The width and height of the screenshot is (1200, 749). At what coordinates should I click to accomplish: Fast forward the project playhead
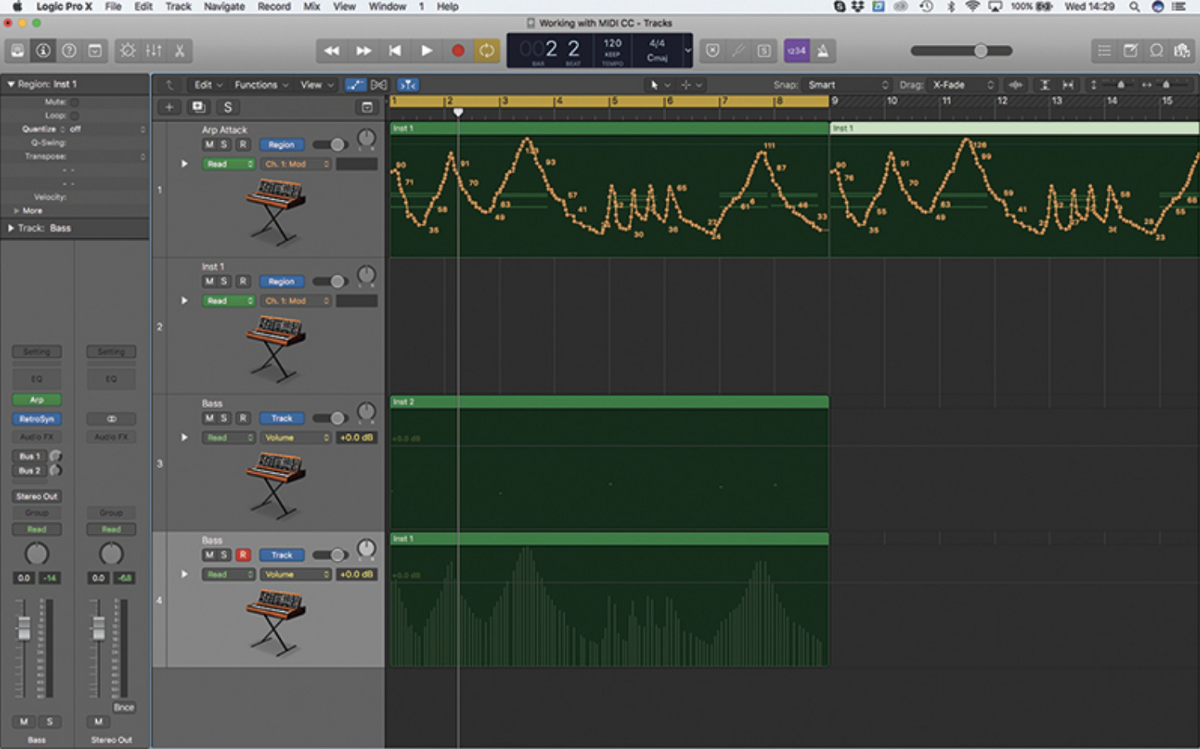(364, 50)
